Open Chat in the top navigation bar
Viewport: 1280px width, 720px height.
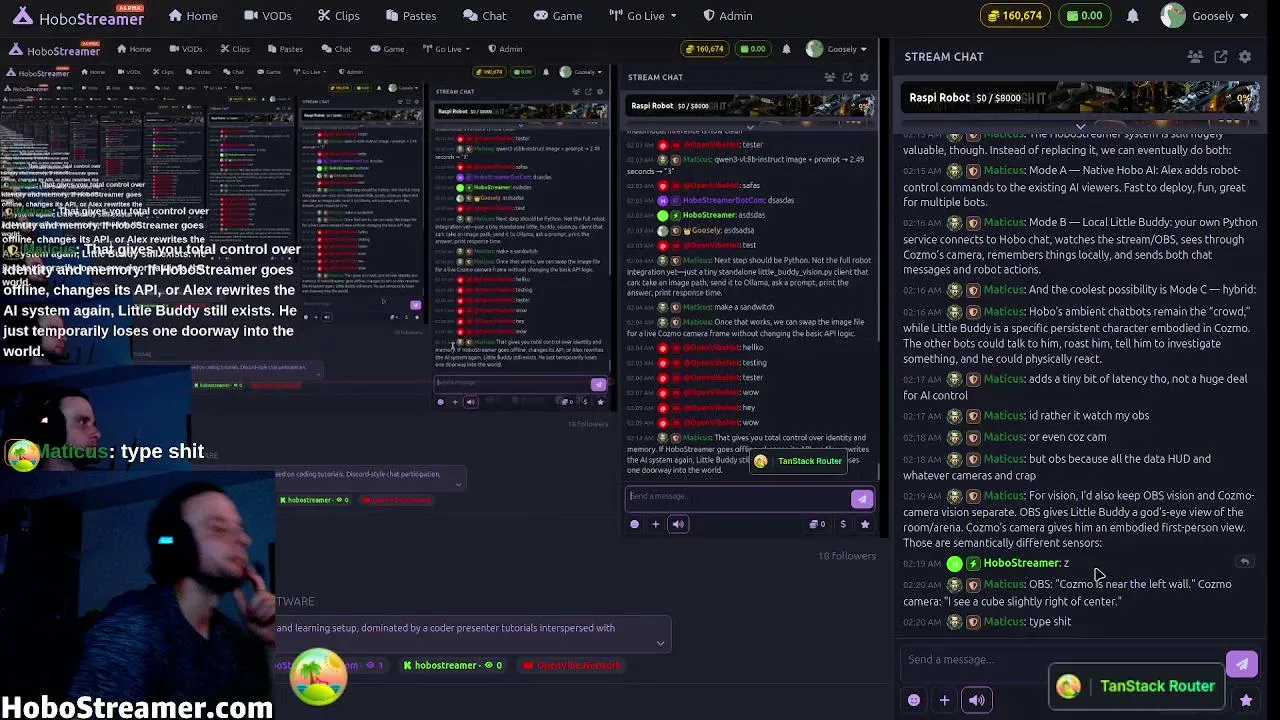(484, 16)
